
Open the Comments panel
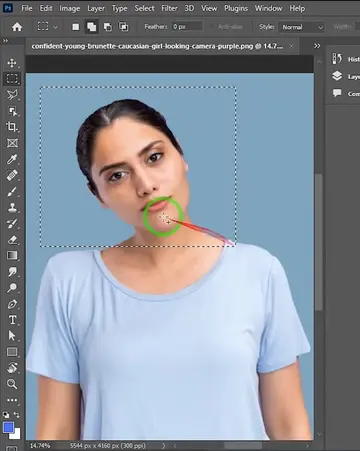[345, 94]
